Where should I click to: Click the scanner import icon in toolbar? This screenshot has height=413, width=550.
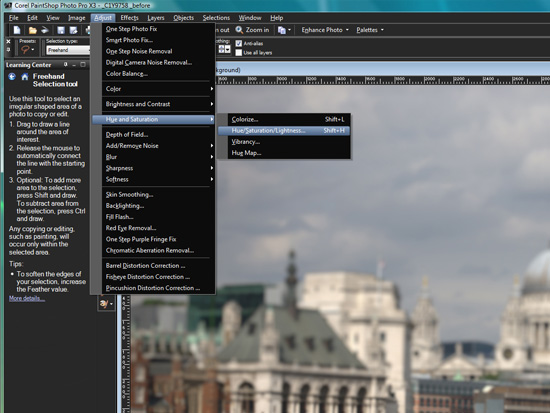pyautogui.click(x=45, y=30)
